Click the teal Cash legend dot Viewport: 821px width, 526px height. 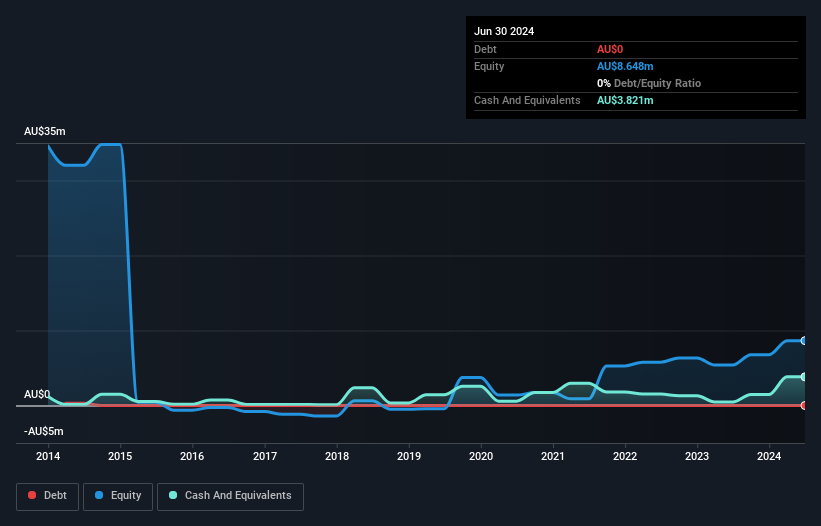tap(173, 495)
